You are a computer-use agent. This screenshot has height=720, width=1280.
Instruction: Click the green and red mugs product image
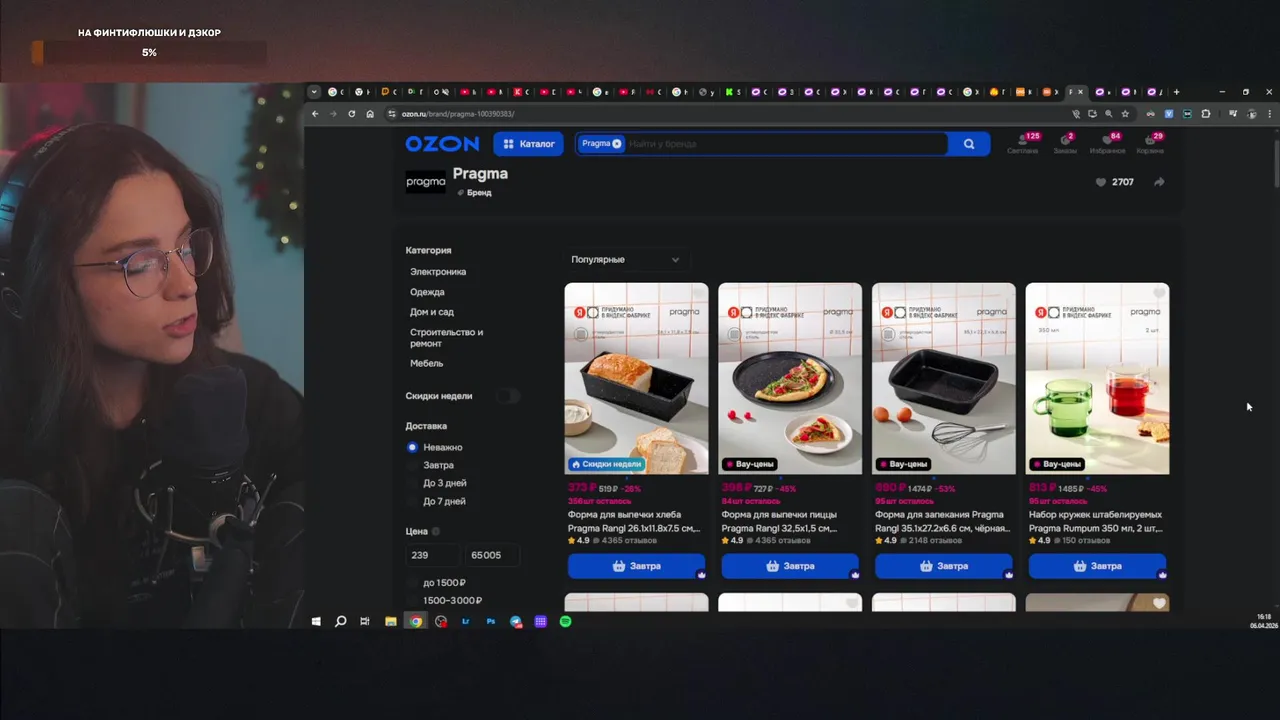(1097, 378)
